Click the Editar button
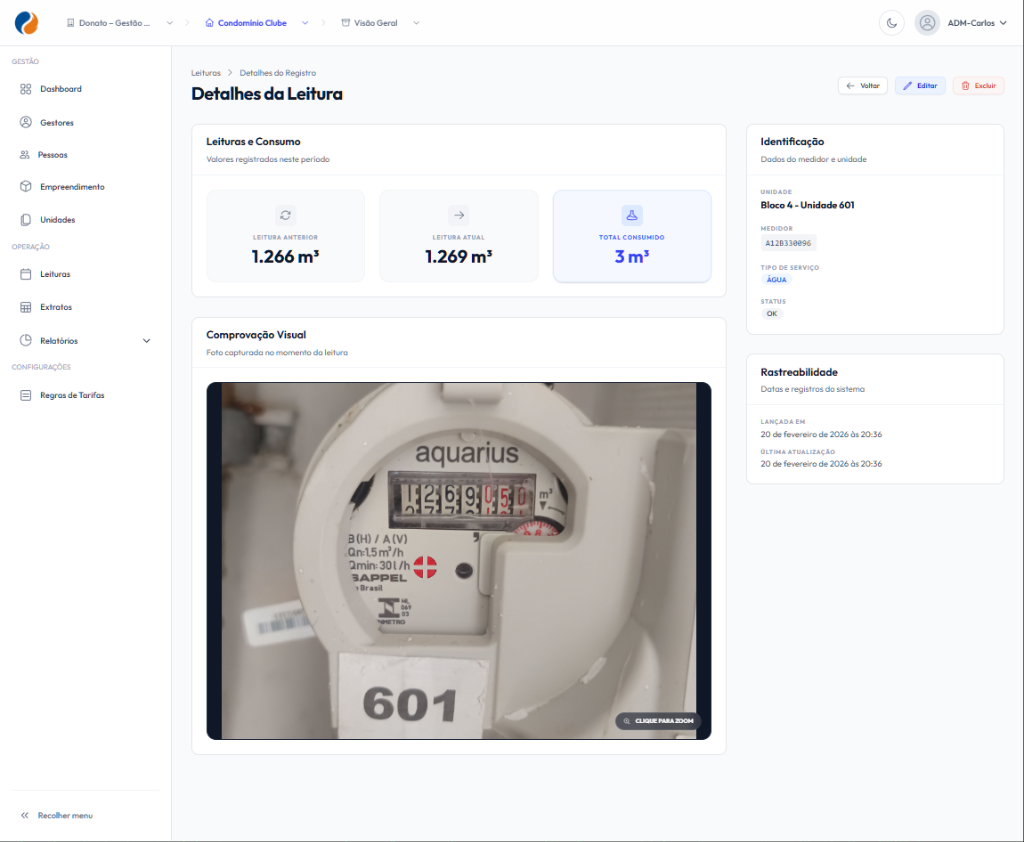The height and width of the screenshot is (842, 1024). pos(920,86)
